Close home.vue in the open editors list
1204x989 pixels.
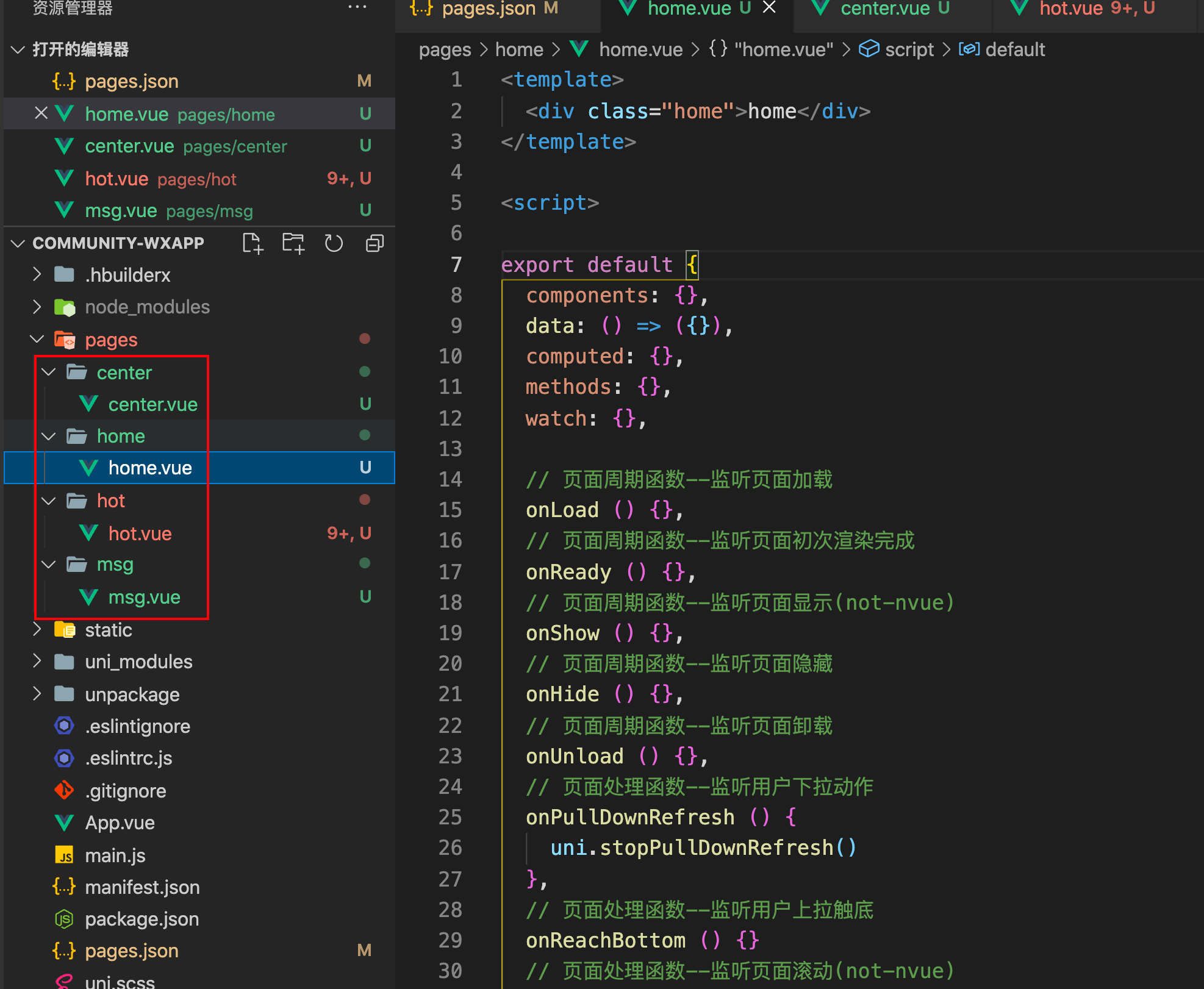pos(41,113)
